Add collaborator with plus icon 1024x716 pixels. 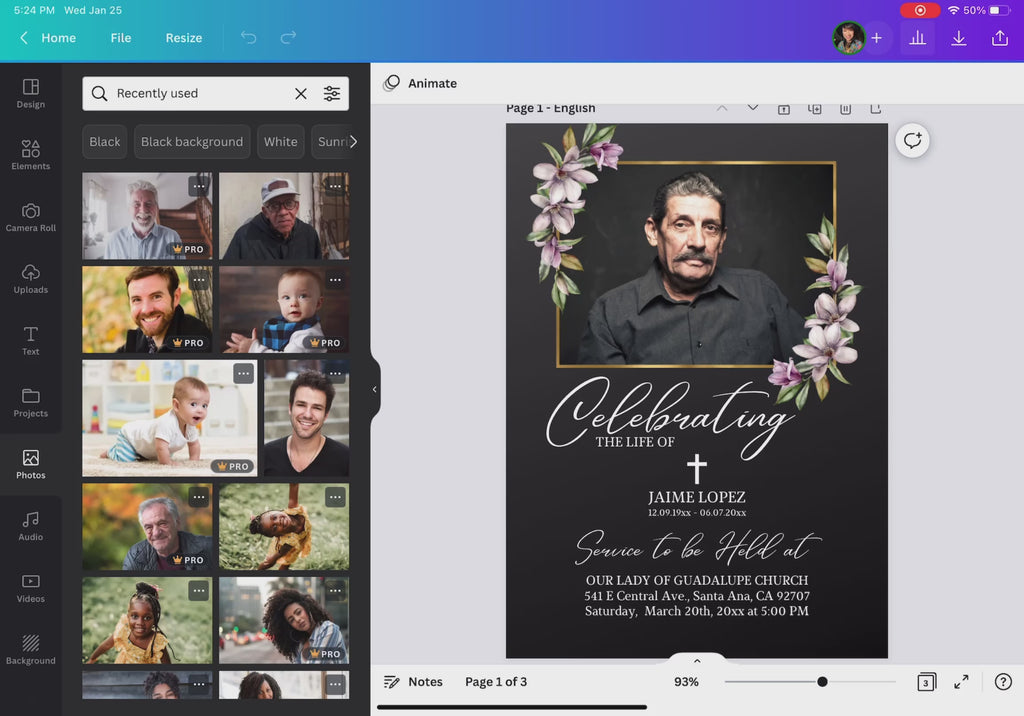(876, 38)
